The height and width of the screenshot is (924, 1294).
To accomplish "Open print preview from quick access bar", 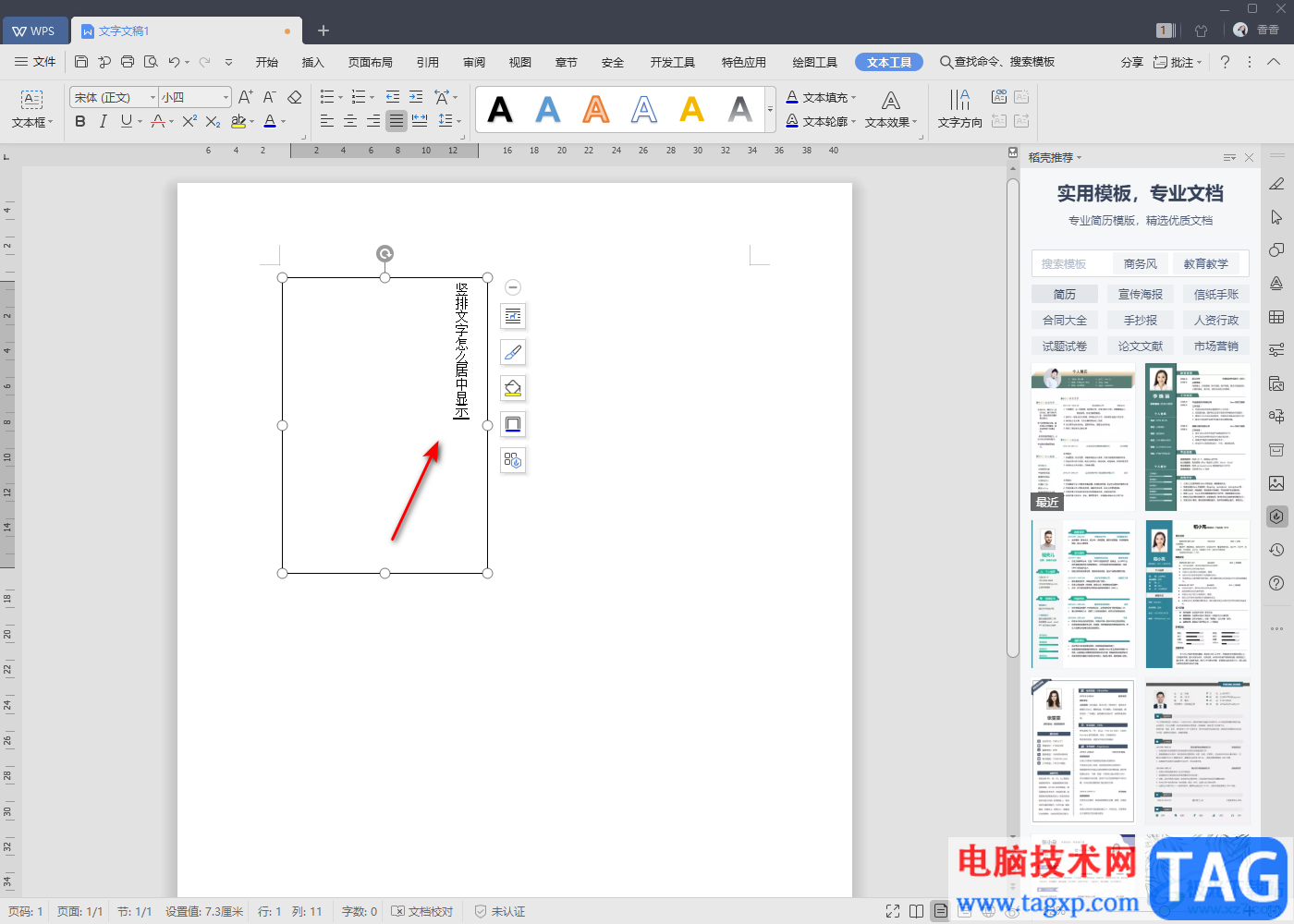I will click(x=151, y=62).
